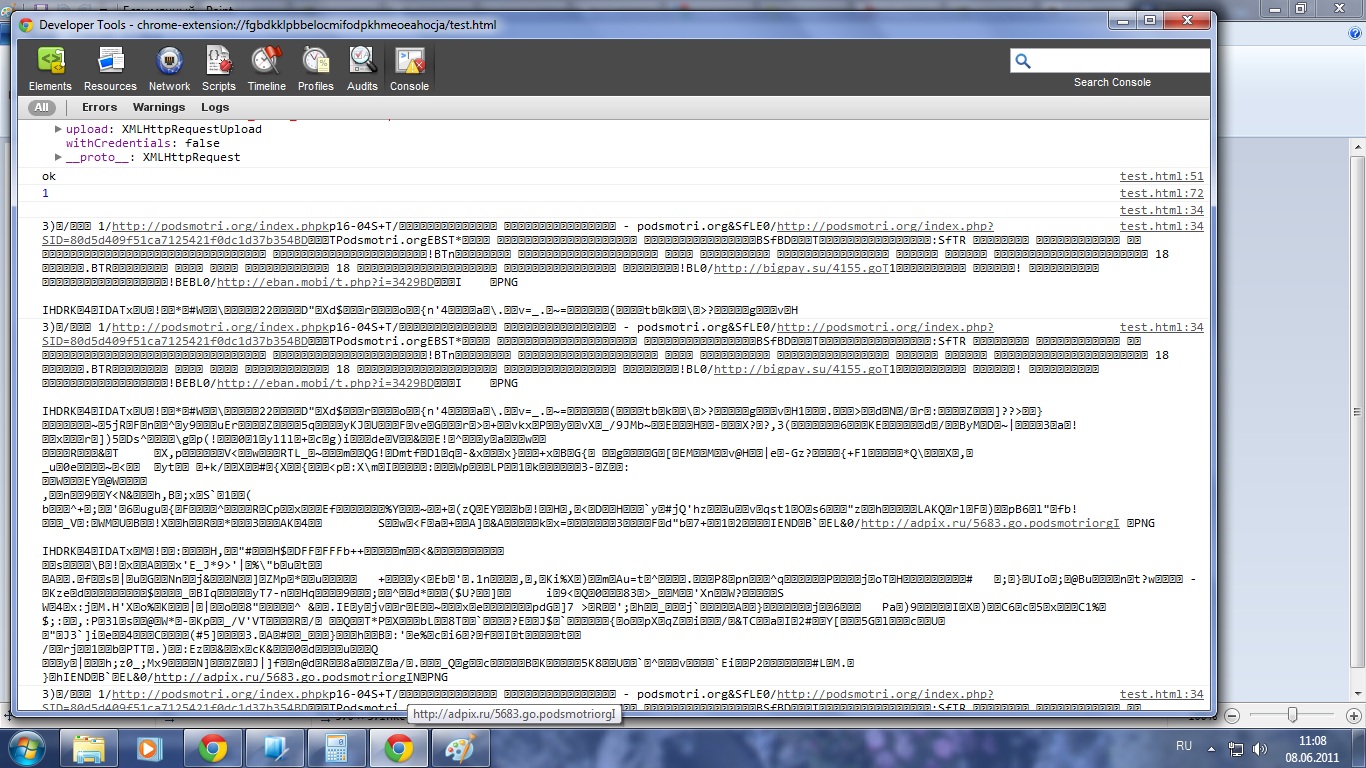
Task: Filter console by Warnings
Action: point(159,107)
